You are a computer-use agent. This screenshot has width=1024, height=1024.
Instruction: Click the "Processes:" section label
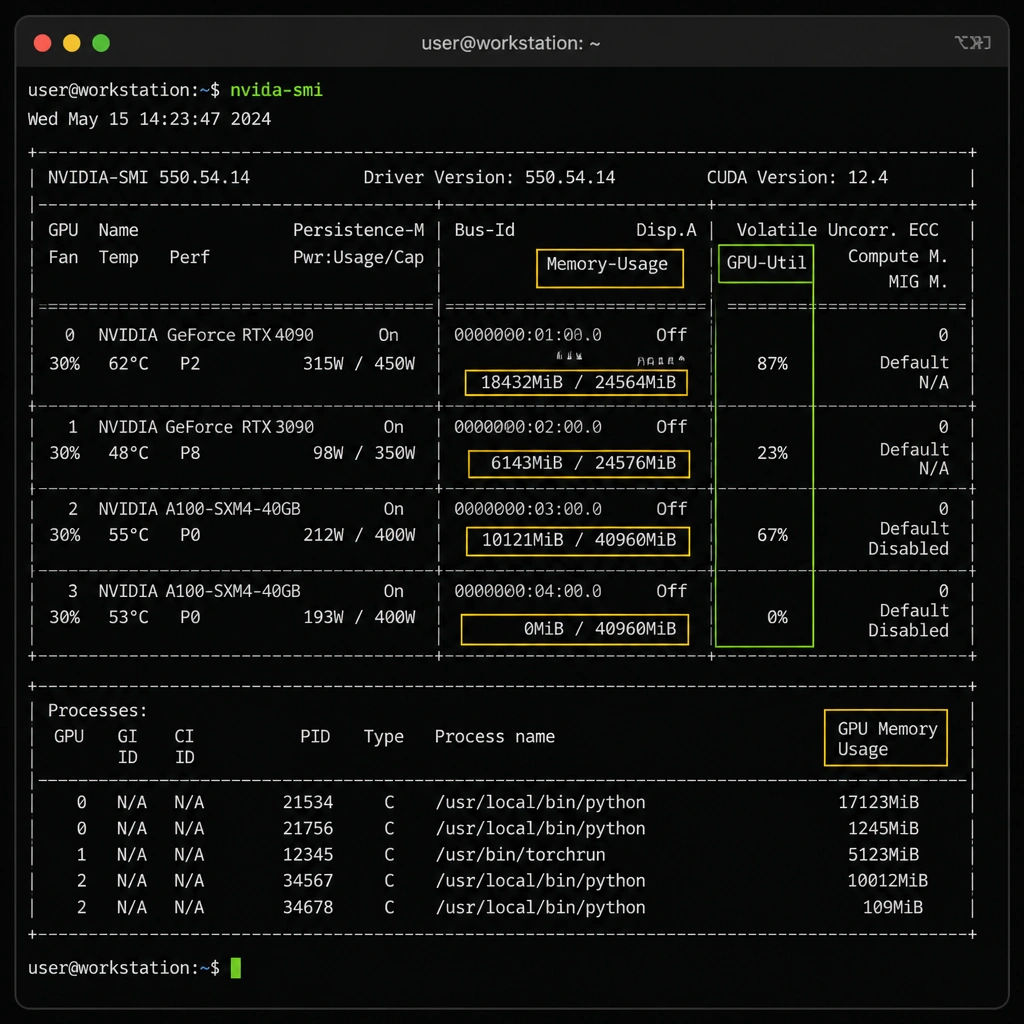97,711
